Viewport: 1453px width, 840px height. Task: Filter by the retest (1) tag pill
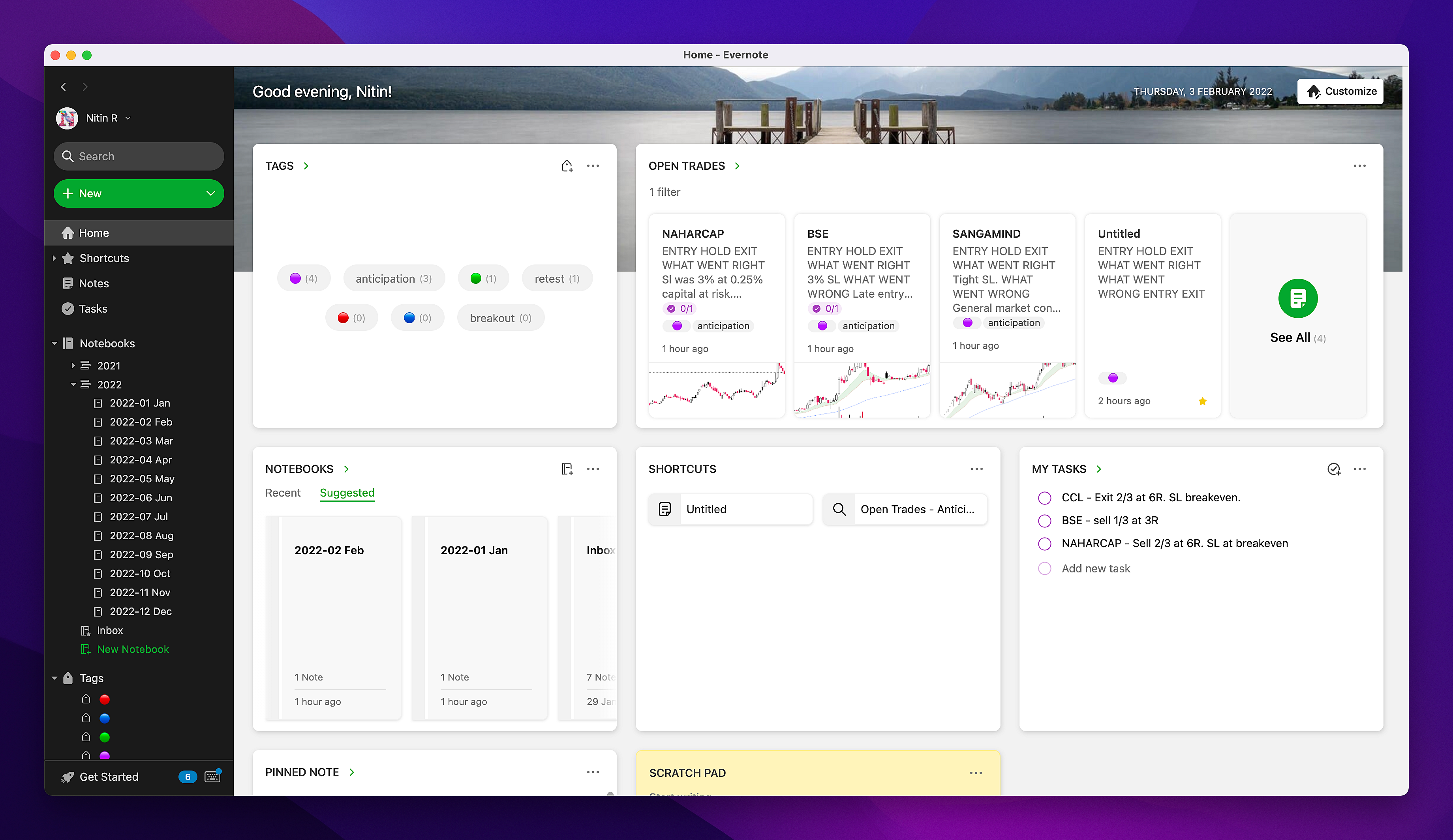(557, 278)
